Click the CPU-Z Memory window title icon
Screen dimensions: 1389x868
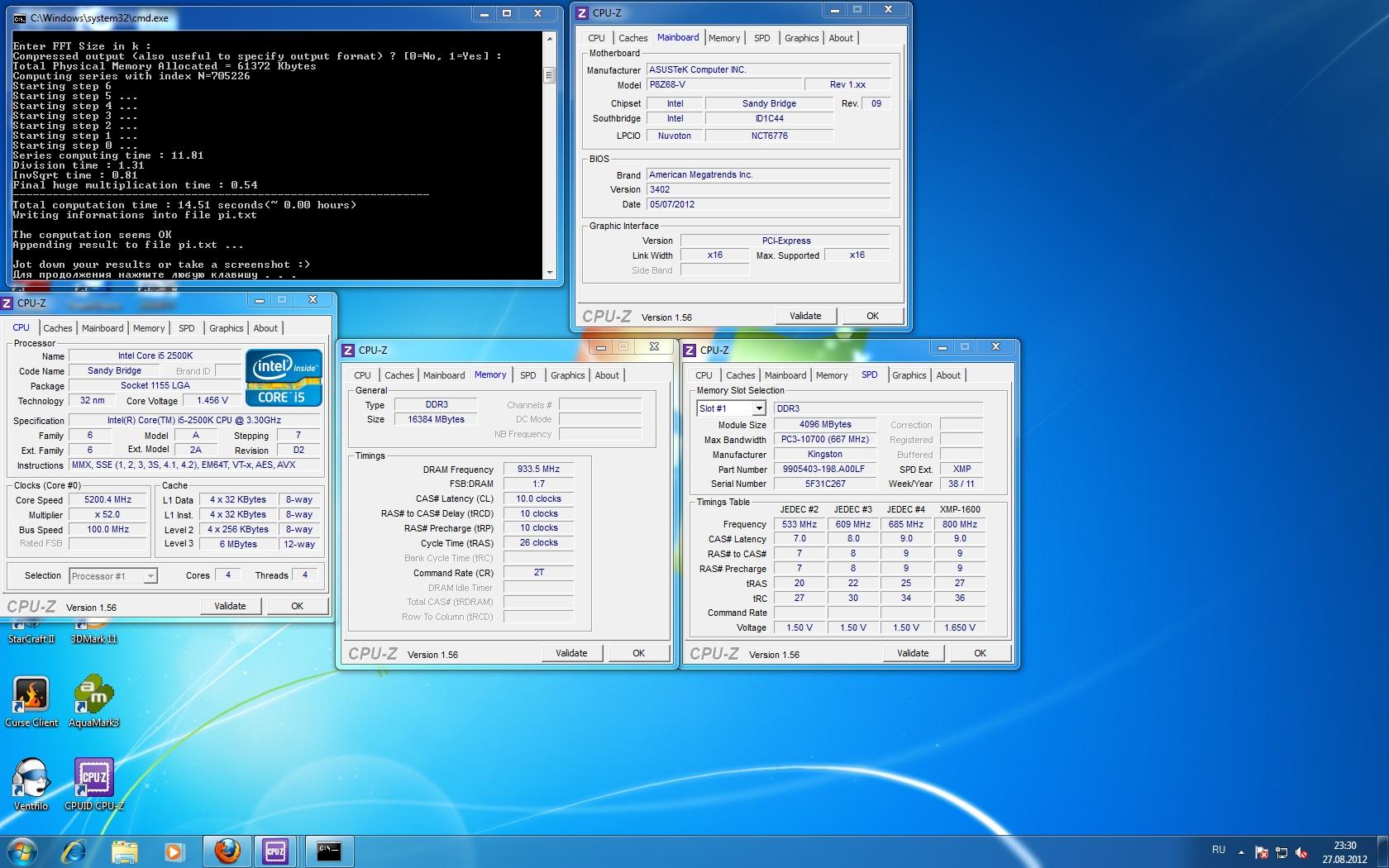pos(348,350)
